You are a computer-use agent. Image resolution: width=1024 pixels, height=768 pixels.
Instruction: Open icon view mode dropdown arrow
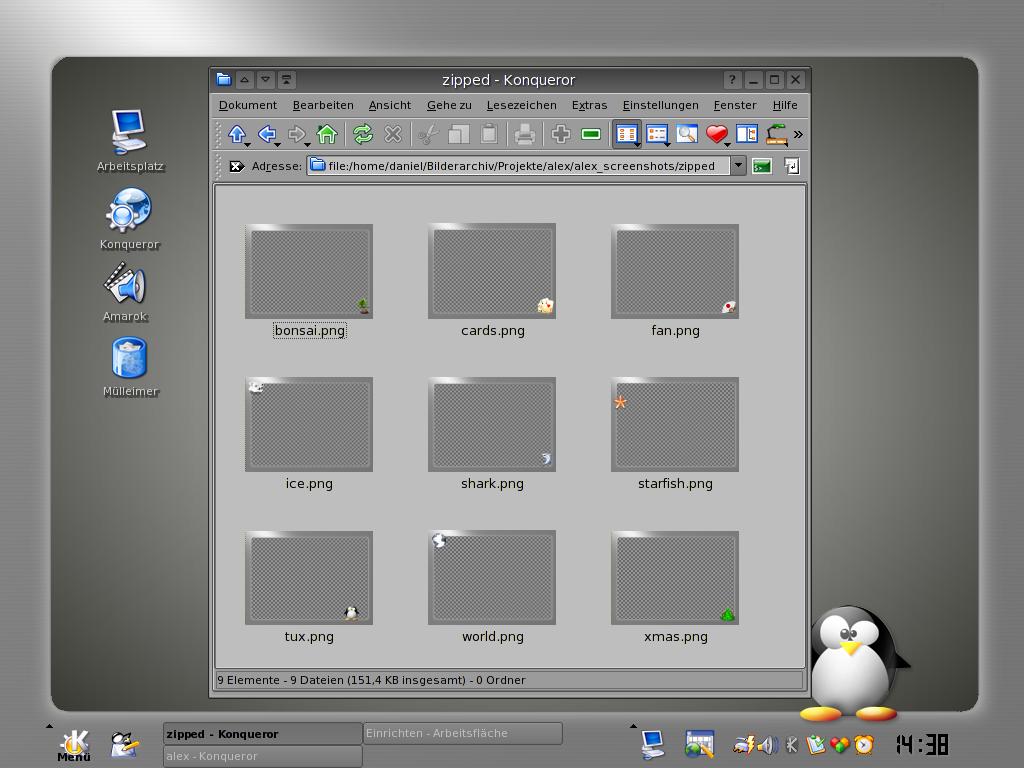pos(637,144)
